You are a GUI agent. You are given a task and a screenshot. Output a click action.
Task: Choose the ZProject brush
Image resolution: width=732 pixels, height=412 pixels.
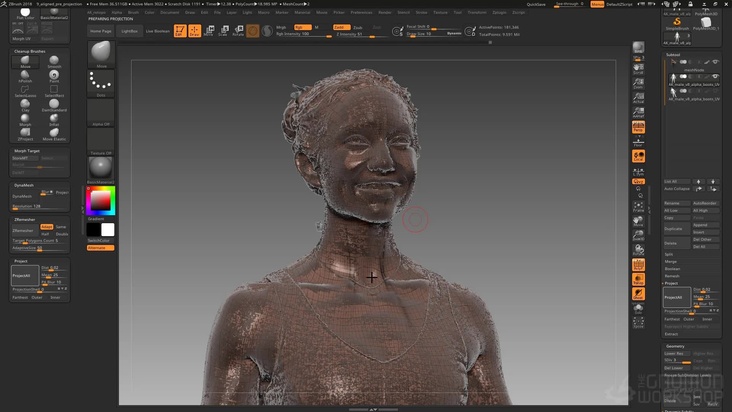tap(25, 134)
